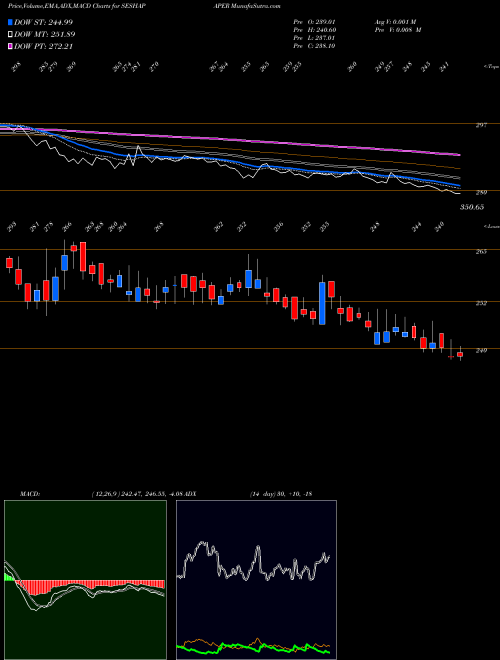Image resolution: width=500 pixels, height=660 pixels.
Task: Select the 'DOW MT: 251.89' label
Action: (45, 34)
